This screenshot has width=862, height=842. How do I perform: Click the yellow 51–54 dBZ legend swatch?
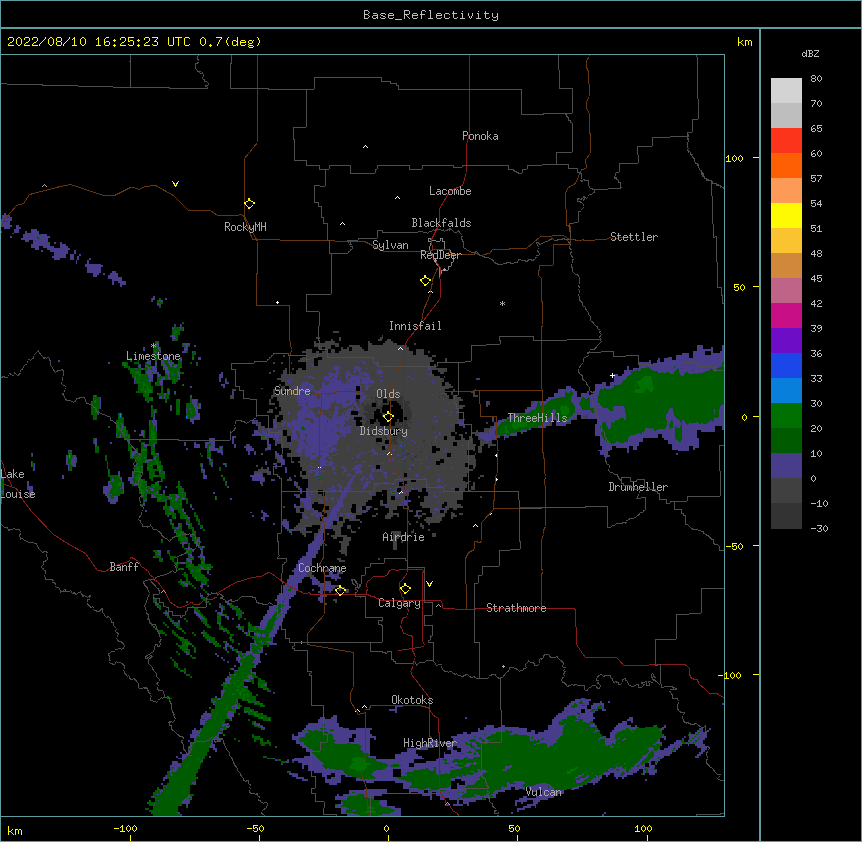(786, 215)
